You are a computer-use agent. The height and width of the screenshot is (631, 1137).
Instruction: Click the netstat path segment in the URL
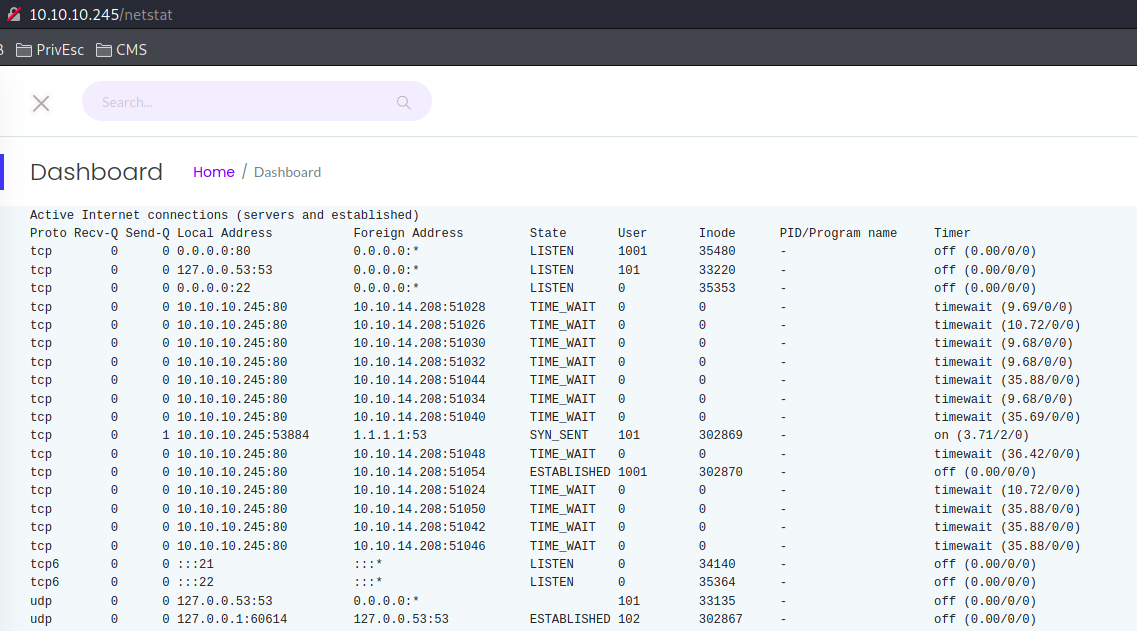148,14
